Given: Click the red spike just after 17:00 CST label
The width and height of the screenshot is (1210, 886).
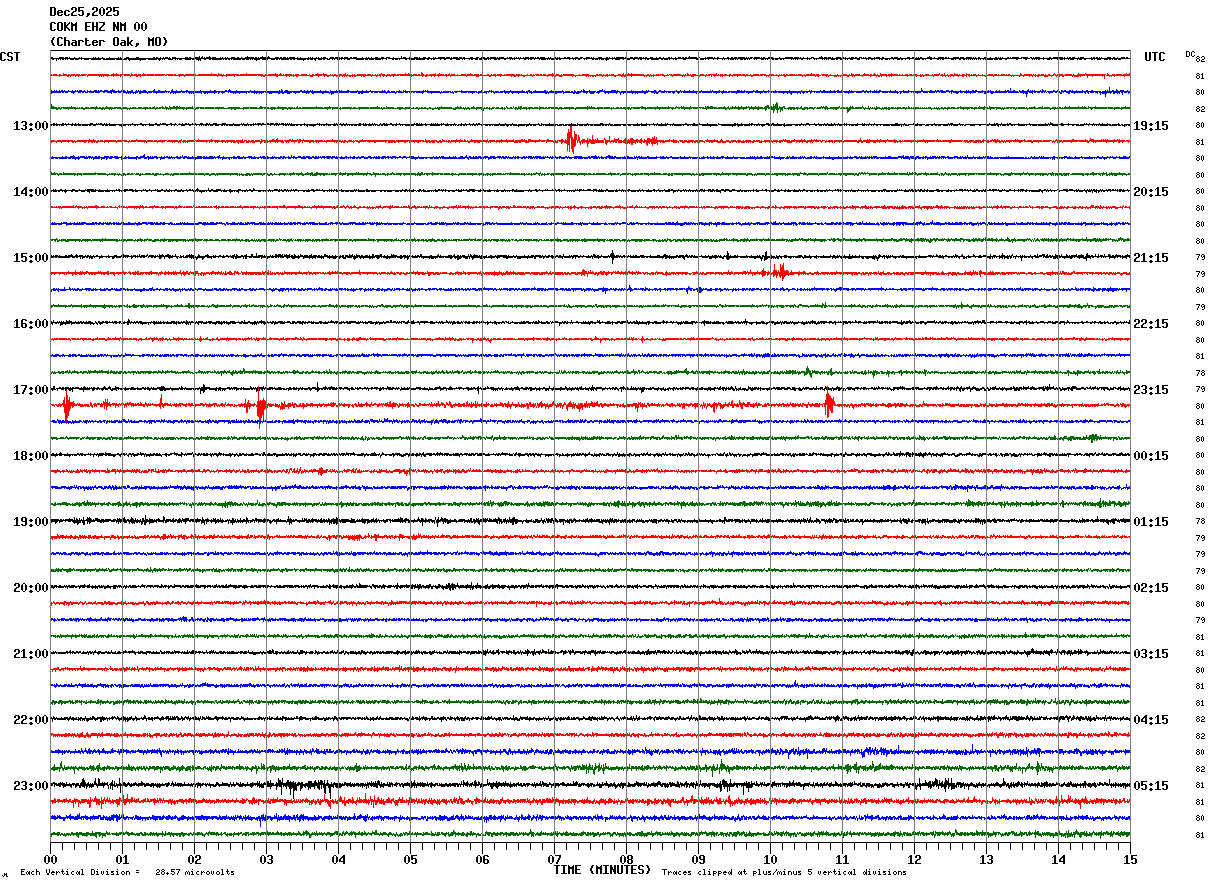Looking at the screenshot, I should point(67,406).
